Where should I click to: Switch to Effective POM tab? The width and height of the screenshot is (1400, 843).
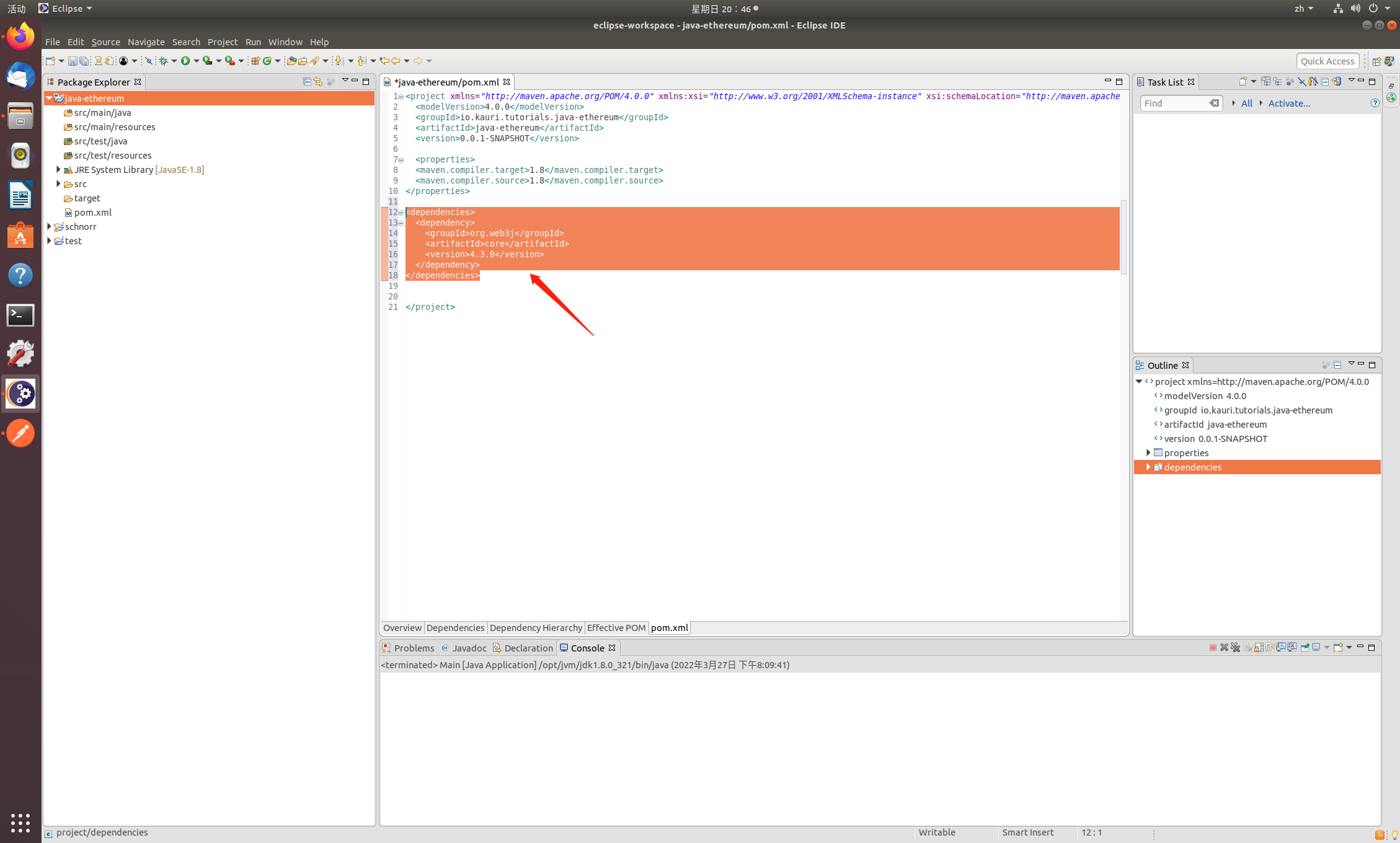(615, 627)
